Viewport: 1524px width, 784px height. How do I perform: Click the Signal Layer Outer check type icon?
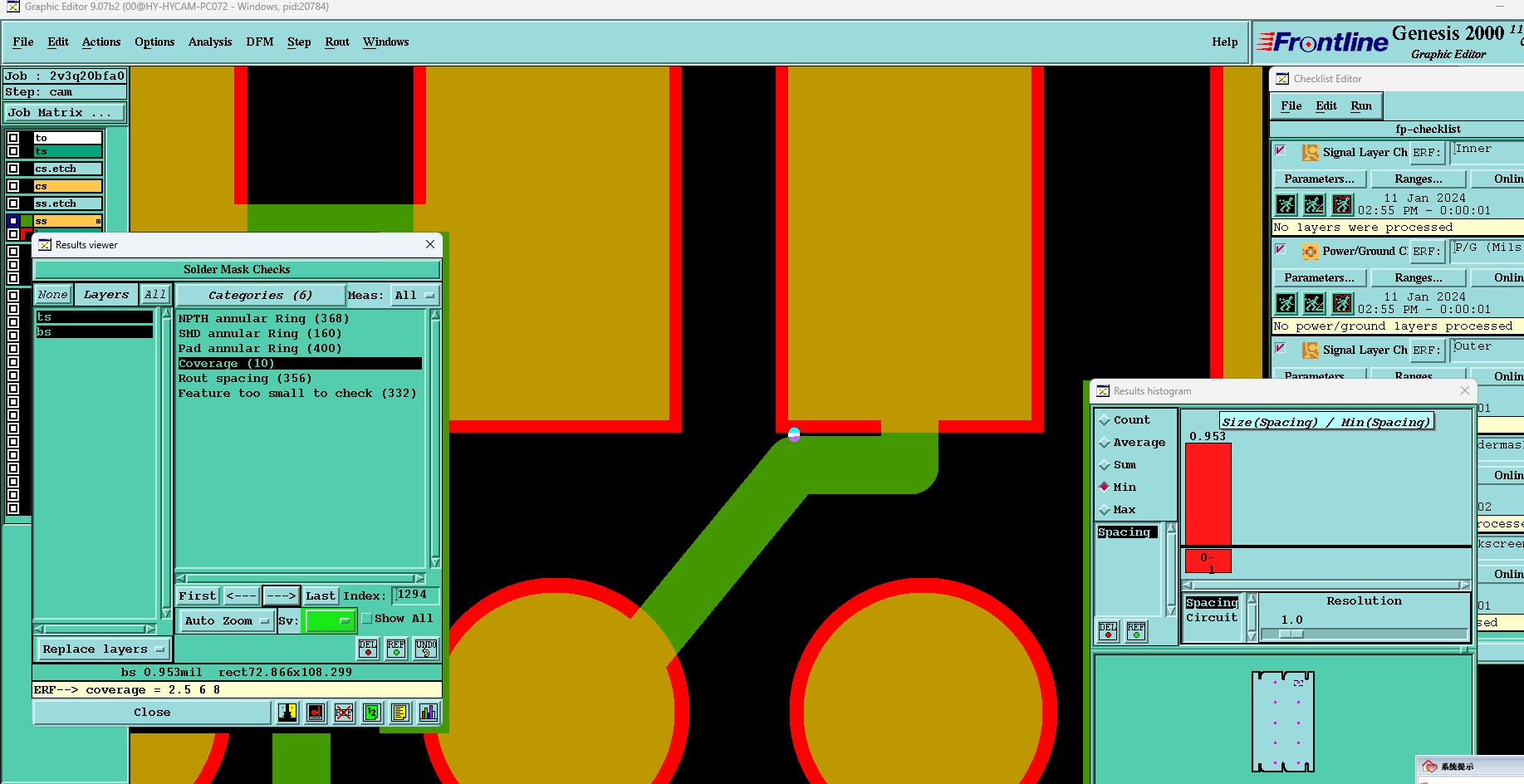[x=1311, y=350]
